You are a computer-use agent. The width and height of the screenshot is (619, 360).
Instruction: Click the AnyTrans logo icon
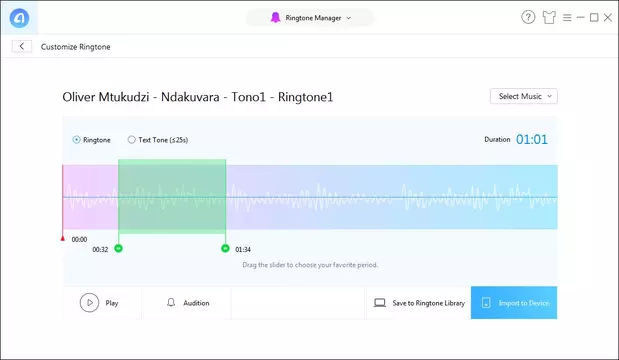tap(19, 18)
